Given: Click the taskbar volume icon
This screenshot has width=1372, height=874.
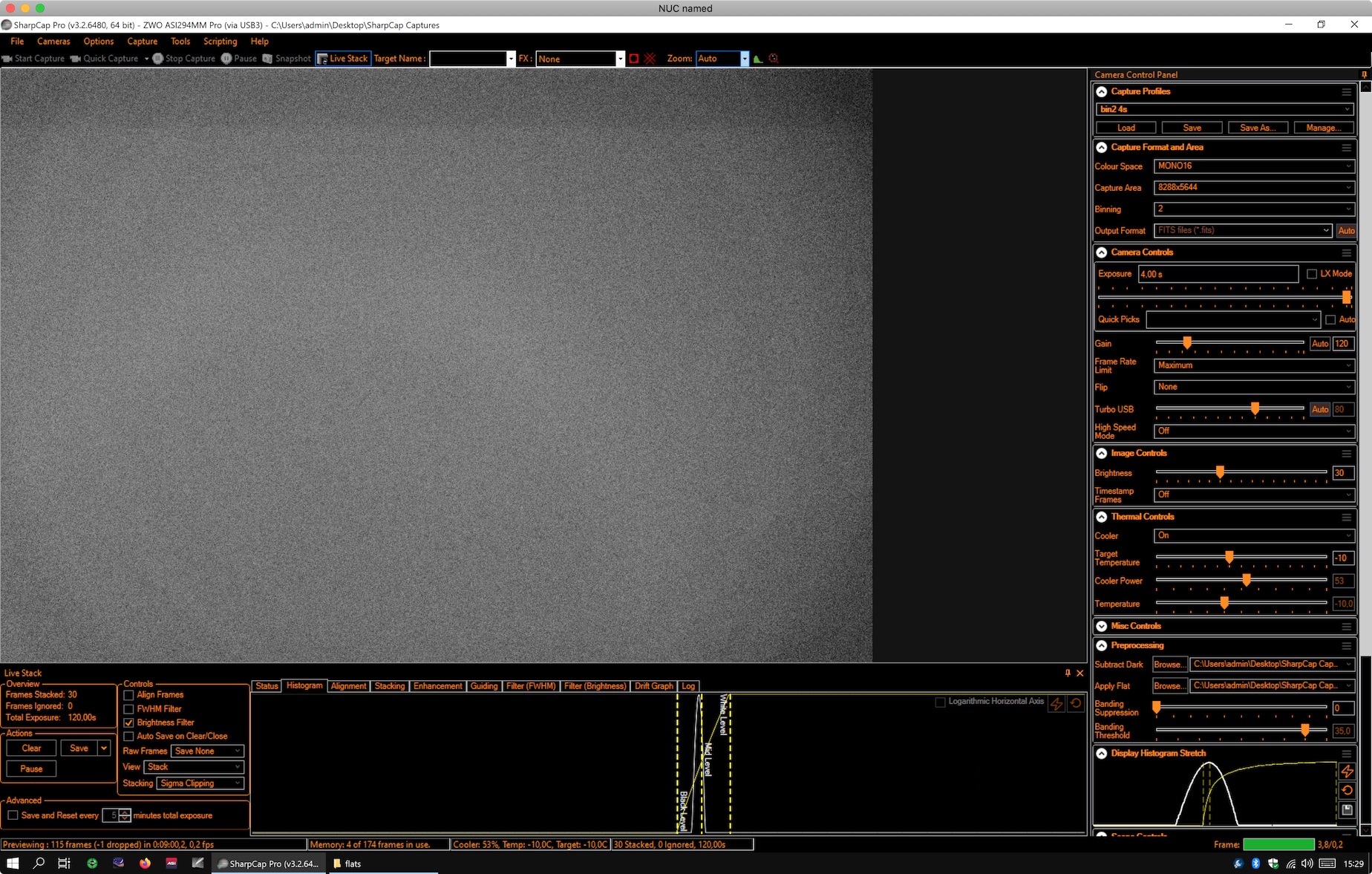Looking at the screenshot, I should coord(1307,864).
